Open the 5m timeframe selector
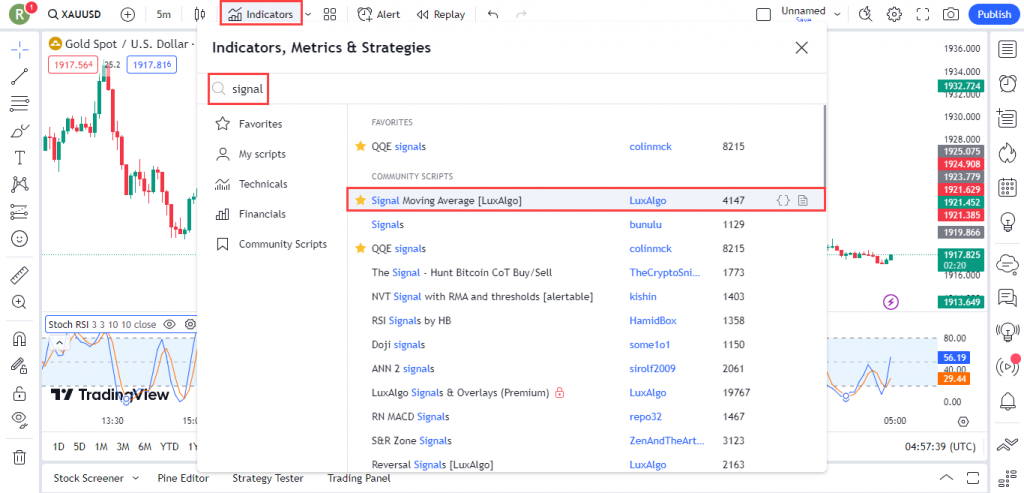The height and width of the screenshot is (493, 1024). pyautogui.click(x=164, y=14)
